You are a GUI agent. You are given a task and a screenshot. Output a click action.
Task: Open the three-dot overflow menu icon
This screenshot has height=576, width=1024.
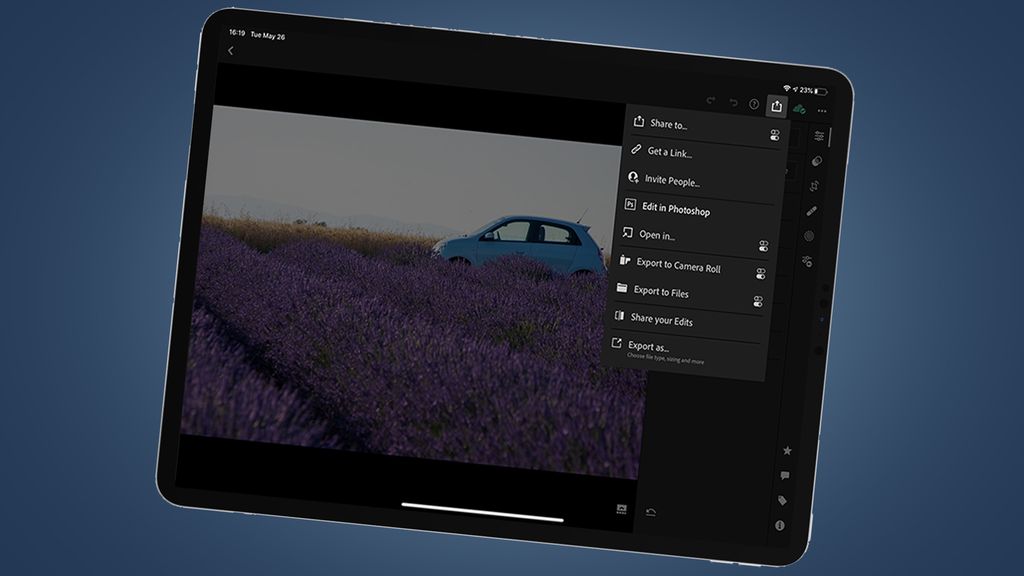click(821, 110)
